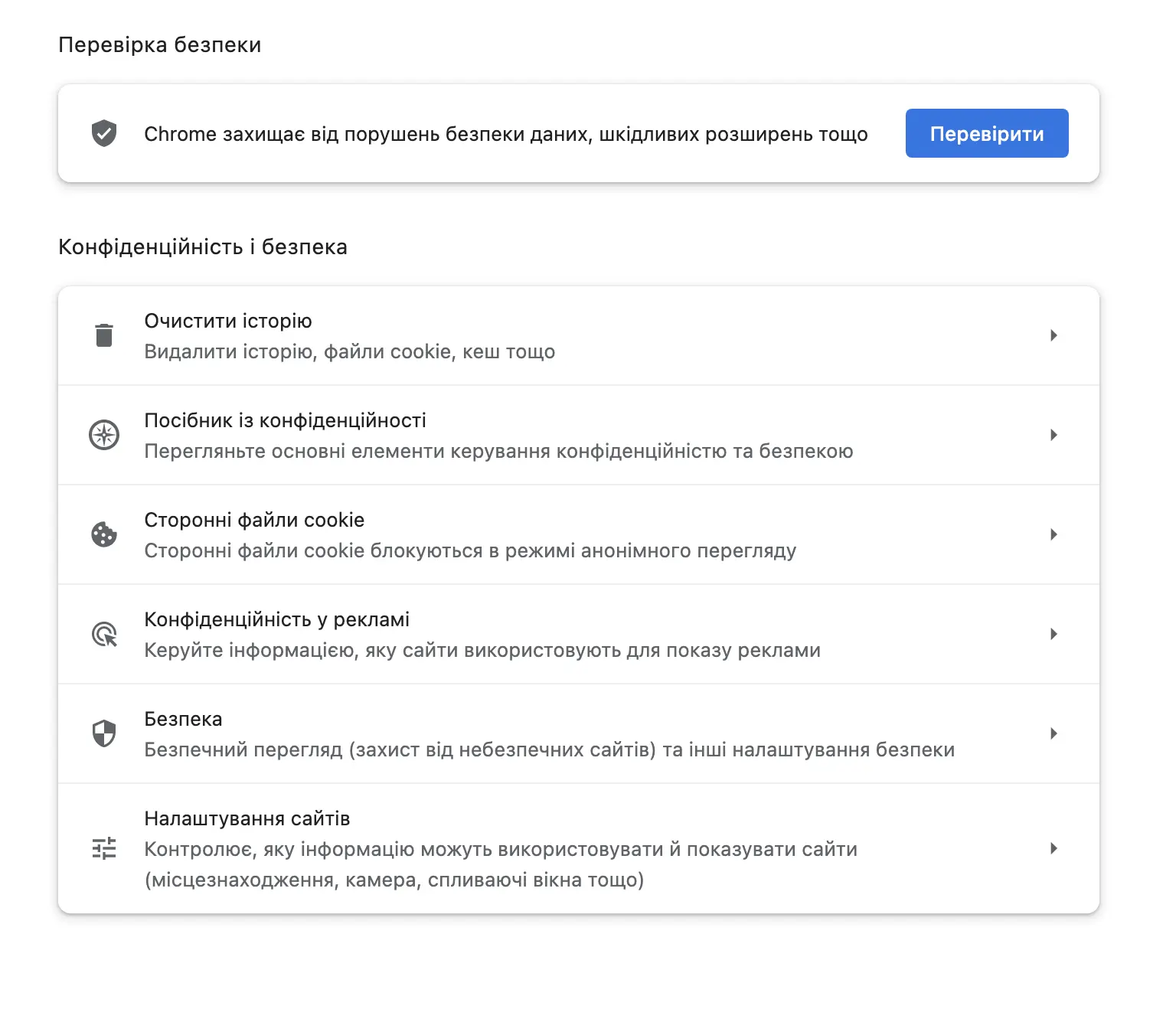Open Посібник із конфіденційності title
The height and width of the screenshot is (1032, 1176).
click(x=286, y=420)
